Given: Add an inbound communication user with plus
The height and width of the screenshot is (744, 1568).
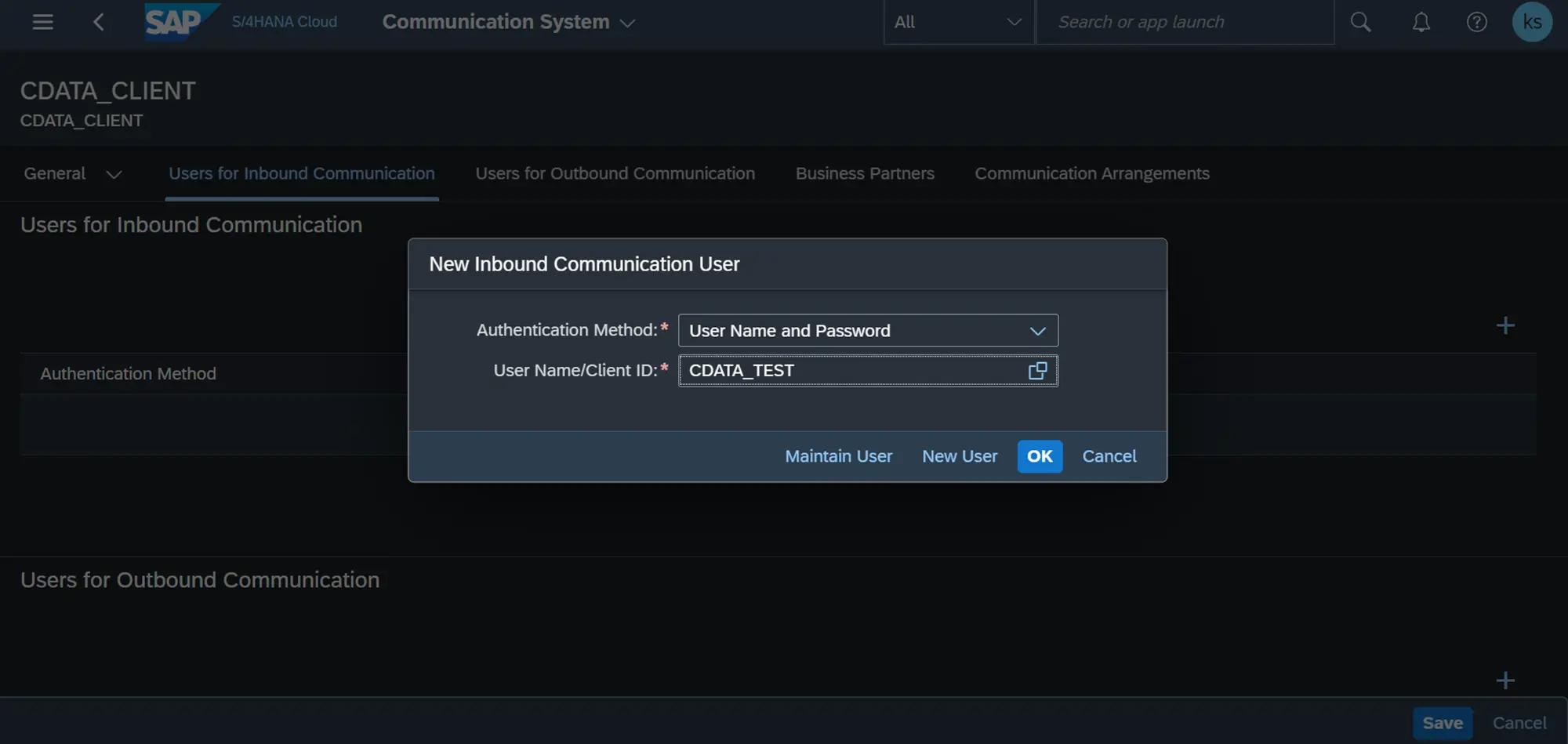Looking at the screenshot, I should click(1505, 325).
